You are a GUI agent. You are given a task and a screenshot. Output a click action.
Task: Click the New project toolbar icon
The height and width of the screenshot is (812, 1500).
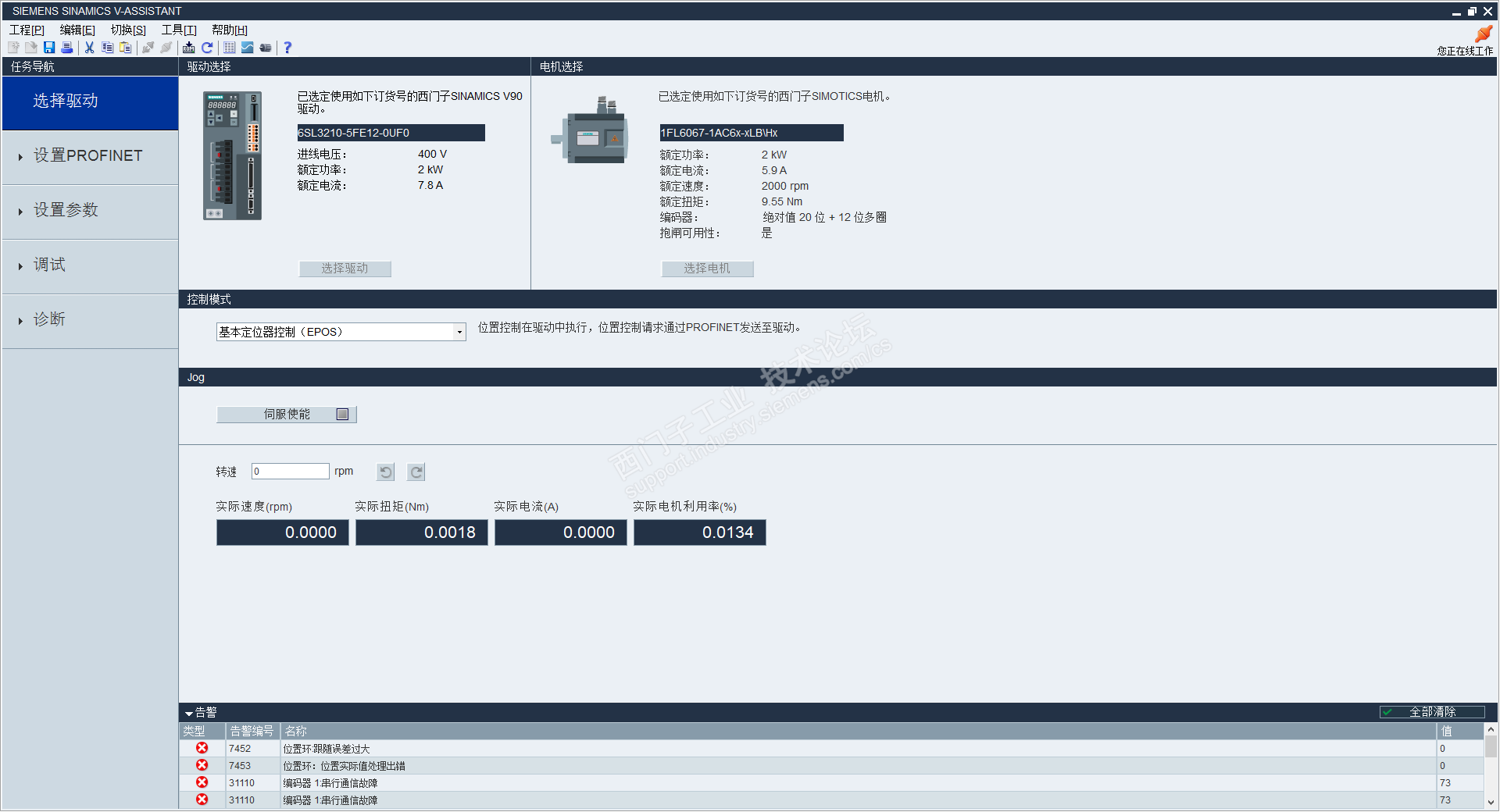(x=13, y=48)
